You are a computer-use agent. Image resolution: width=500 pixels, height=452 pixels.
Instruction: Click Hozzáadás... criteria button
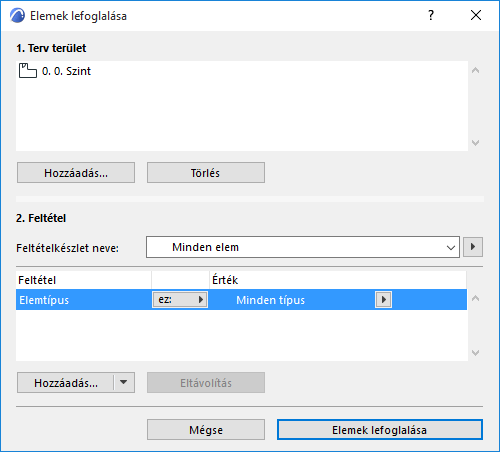point(66,383)
